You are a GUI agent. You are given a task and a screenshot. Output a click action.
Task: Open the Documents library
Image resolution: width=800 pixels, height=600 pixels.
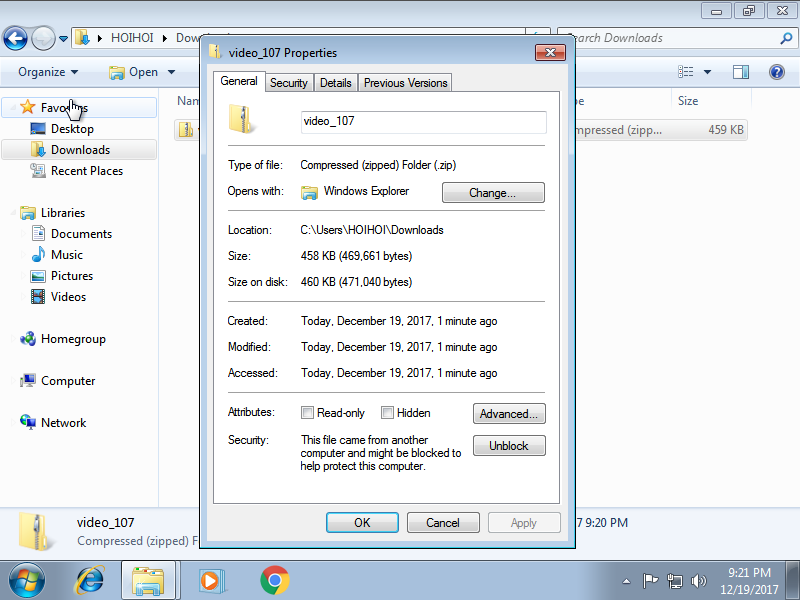click(x=81, y=234)
